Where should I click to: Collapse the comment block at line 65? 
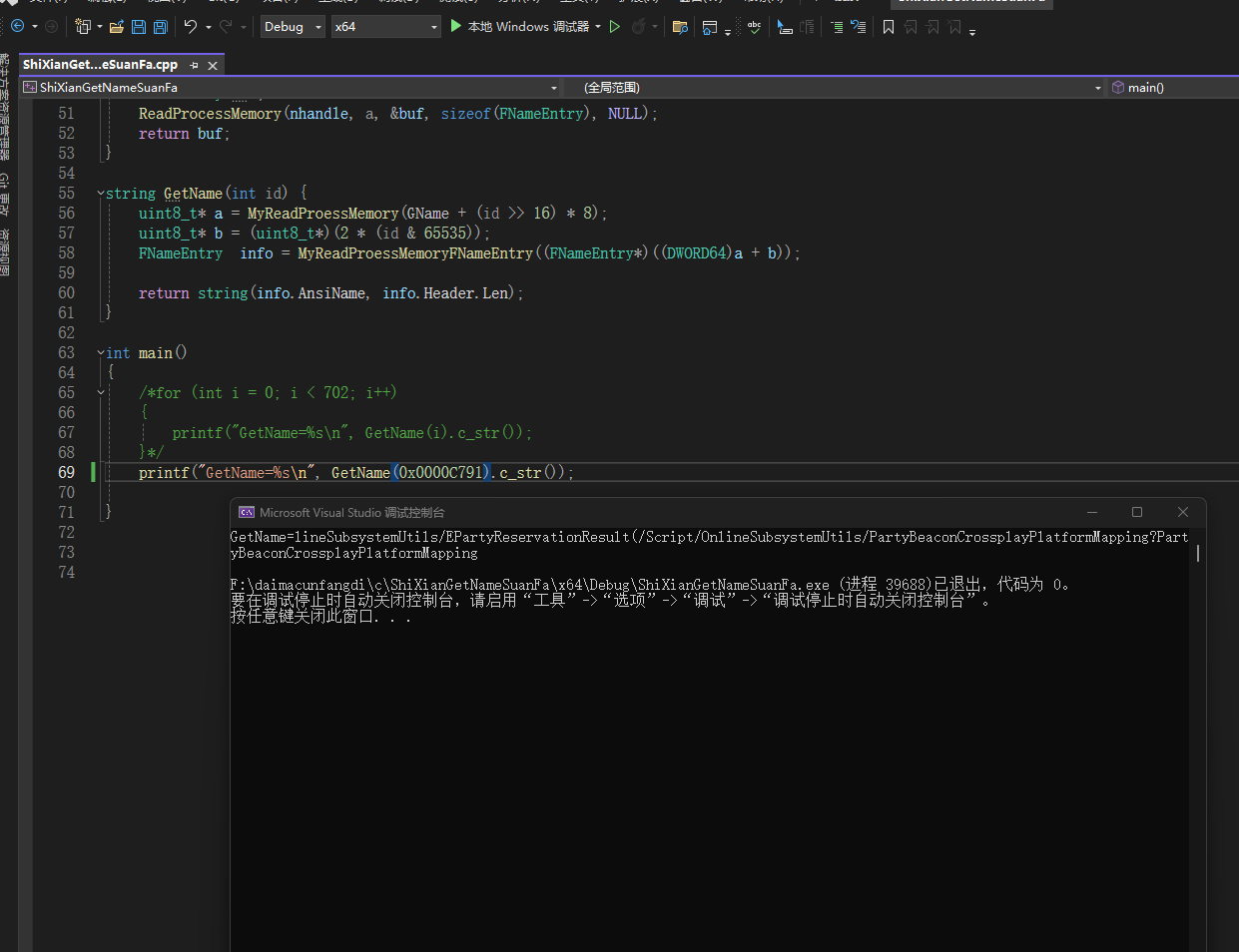[x=100, y=393]
